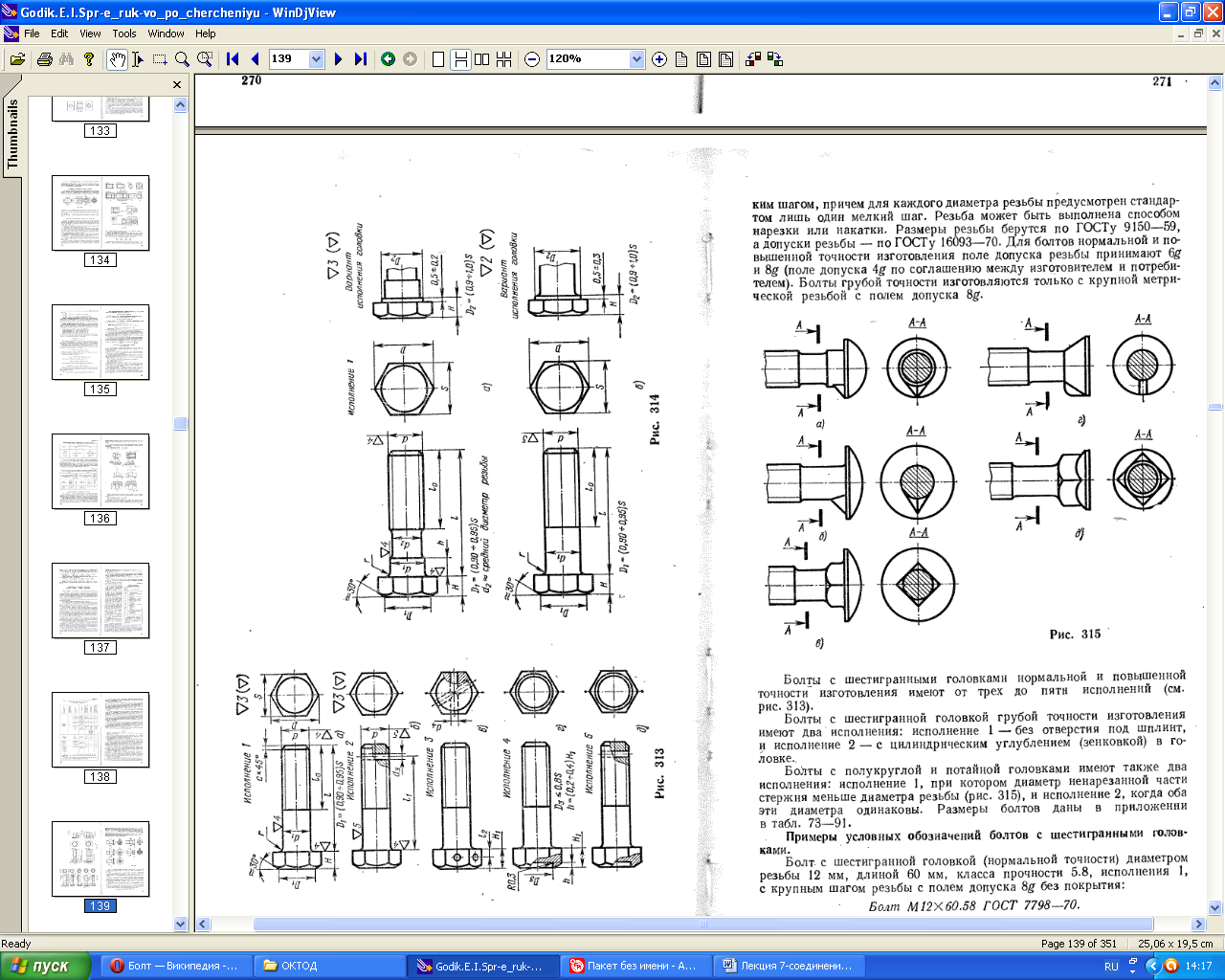
Task: Open the File menu
Action: click(x=32, y=33)
